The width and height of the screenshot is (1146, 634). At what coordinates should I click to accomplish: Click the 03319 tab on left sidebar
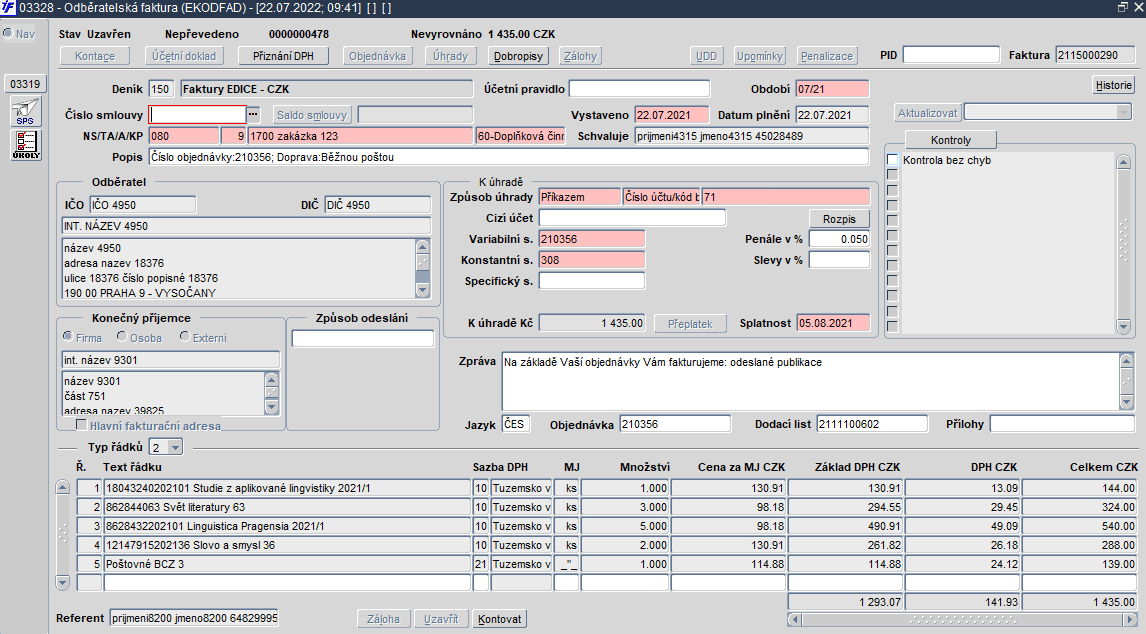tap(25, 84)
